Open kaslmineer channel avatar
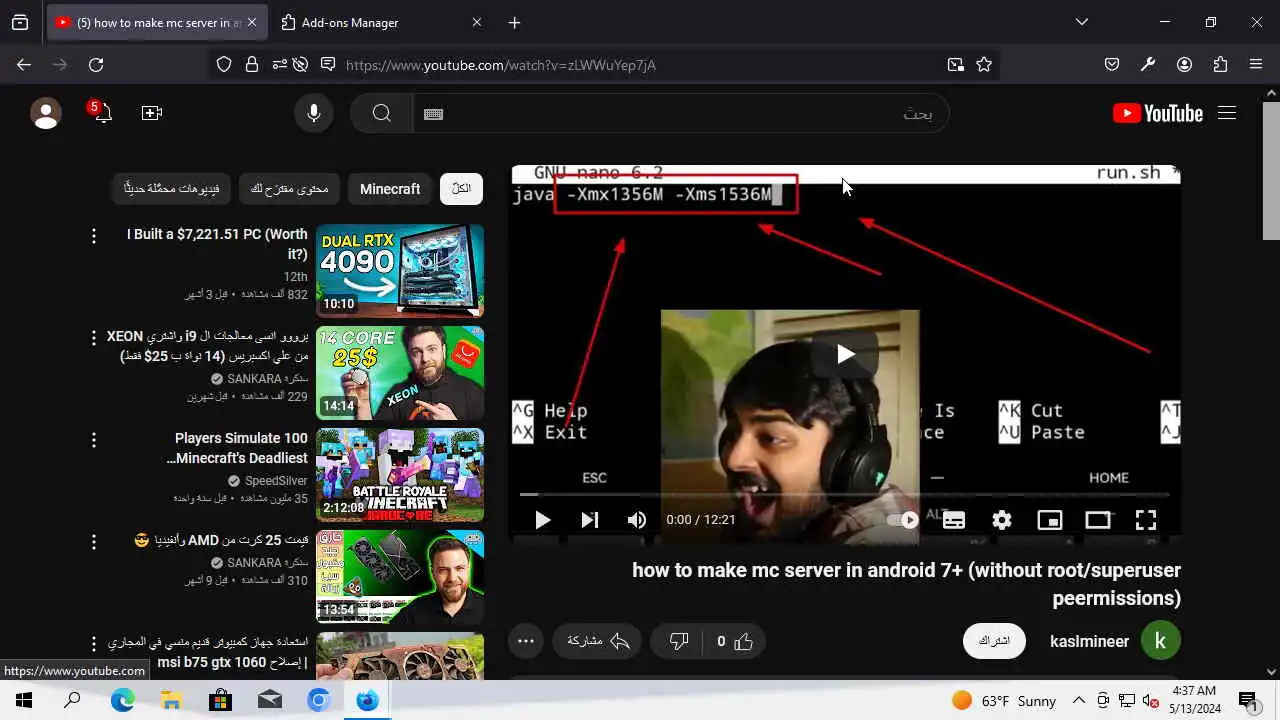 click(1161, 641)
